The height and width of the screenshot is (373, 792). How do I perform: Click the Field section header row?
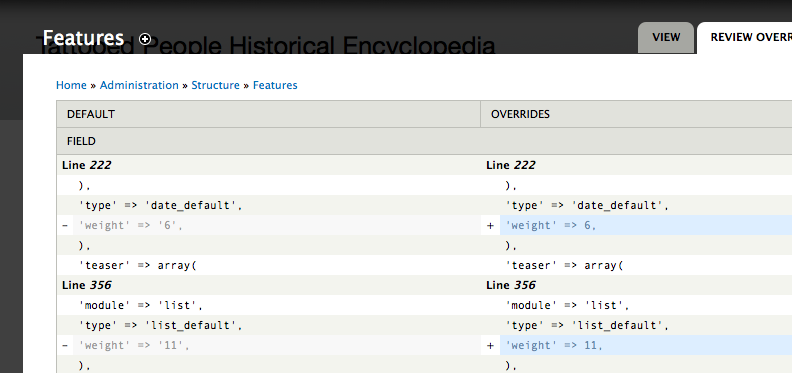point(424,141)
